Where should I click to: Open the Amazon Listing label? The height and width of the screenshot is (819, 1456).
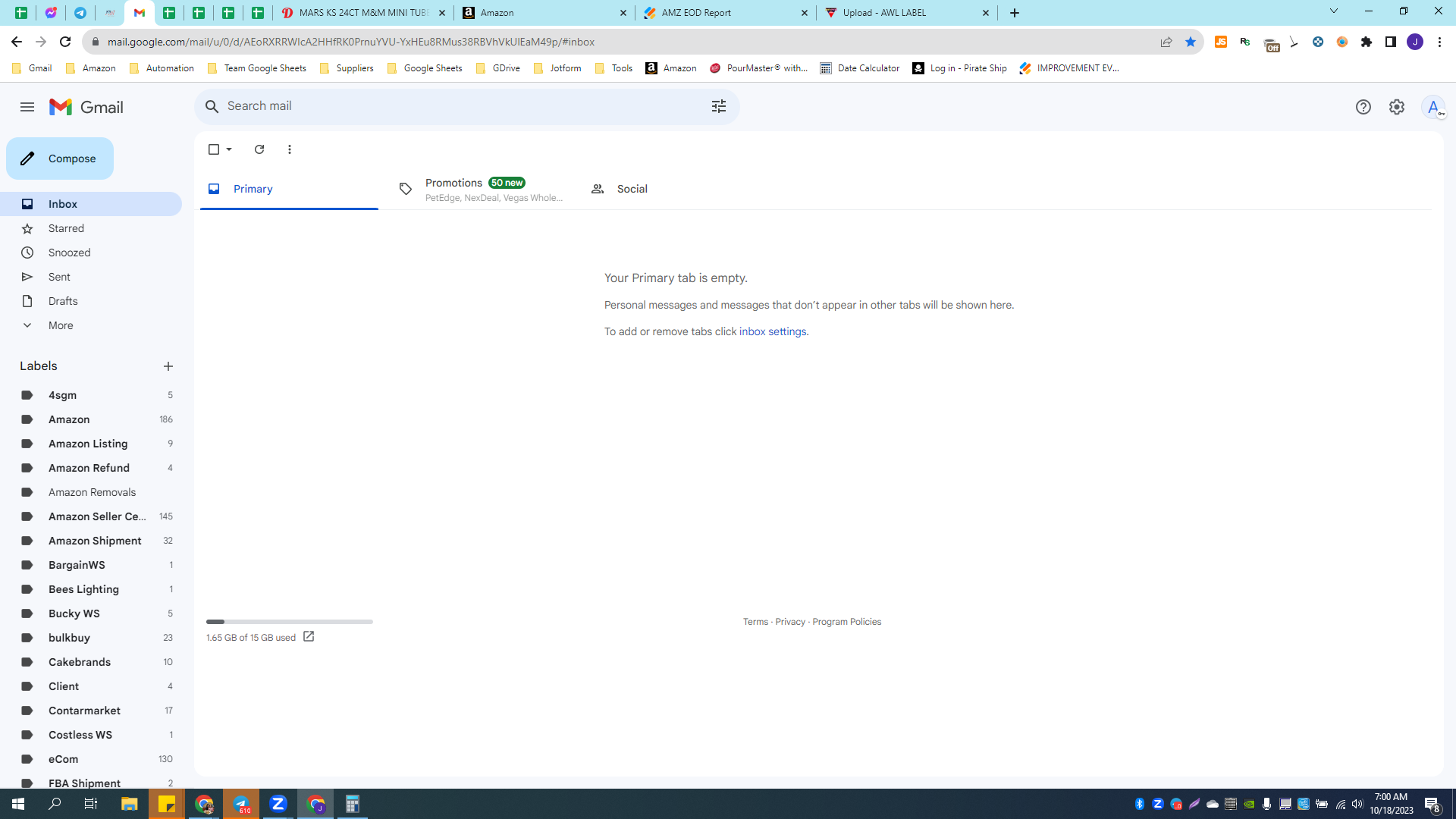(91, 444)
